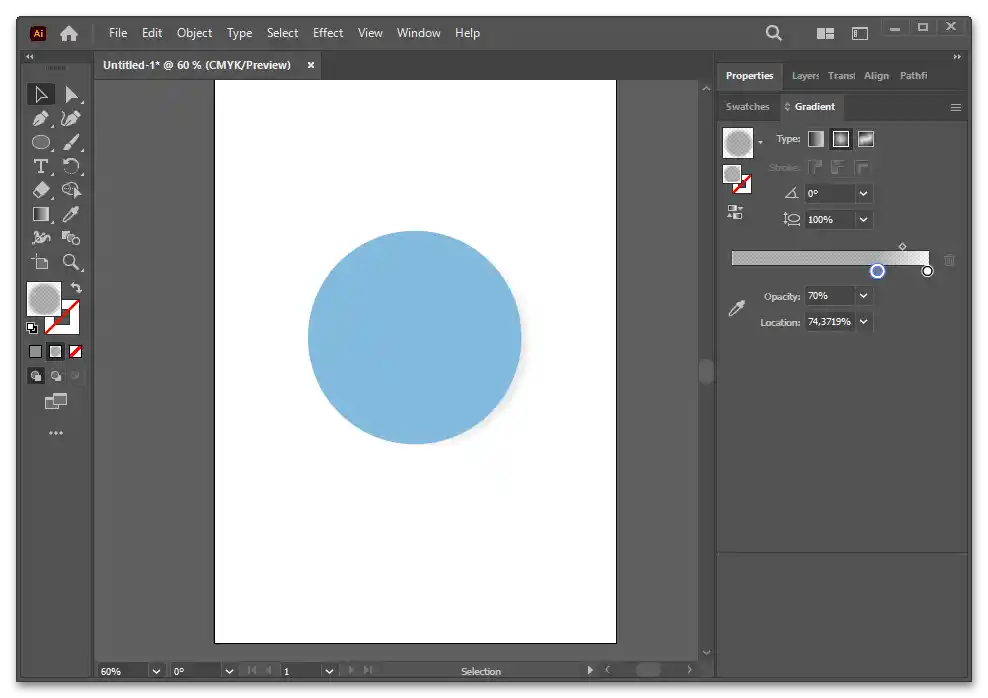Select the Direct Selection tool

(x=71, y=95)
